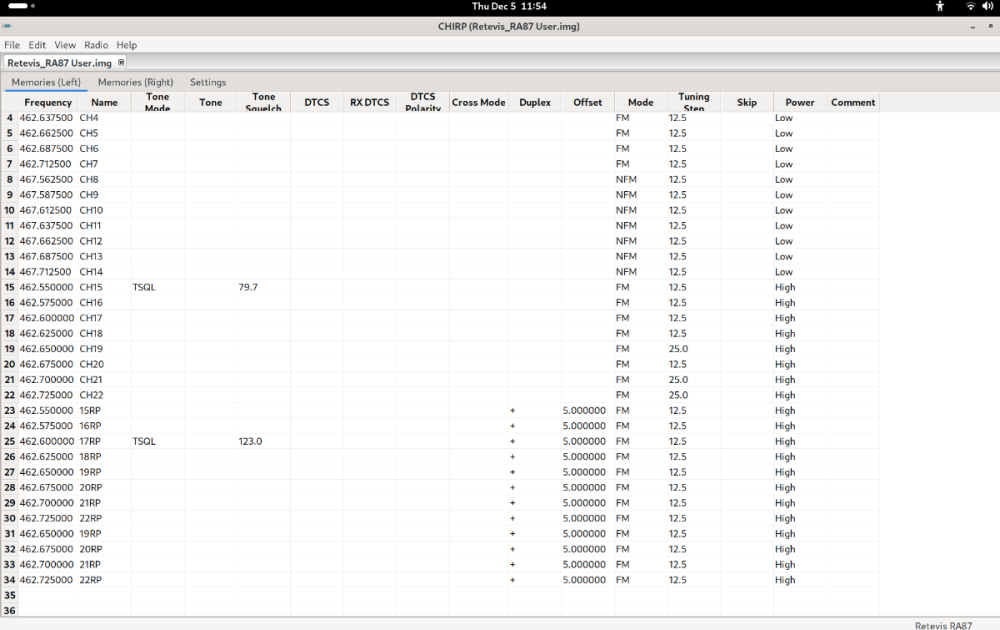The height and width of the screenshot is (630, 1000).
Task: Switch to the Settings tab
Action: pos(208,82)
